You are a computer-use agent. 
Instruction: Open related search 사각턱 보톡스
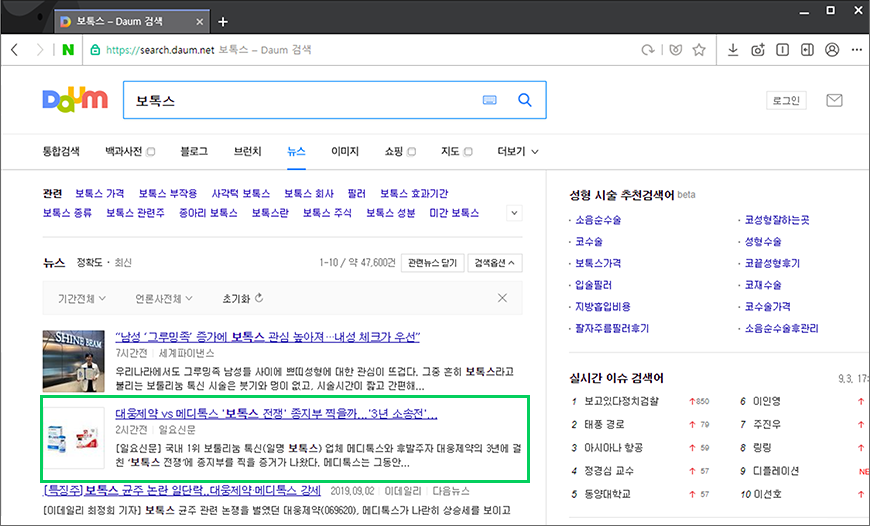(240, 193)
